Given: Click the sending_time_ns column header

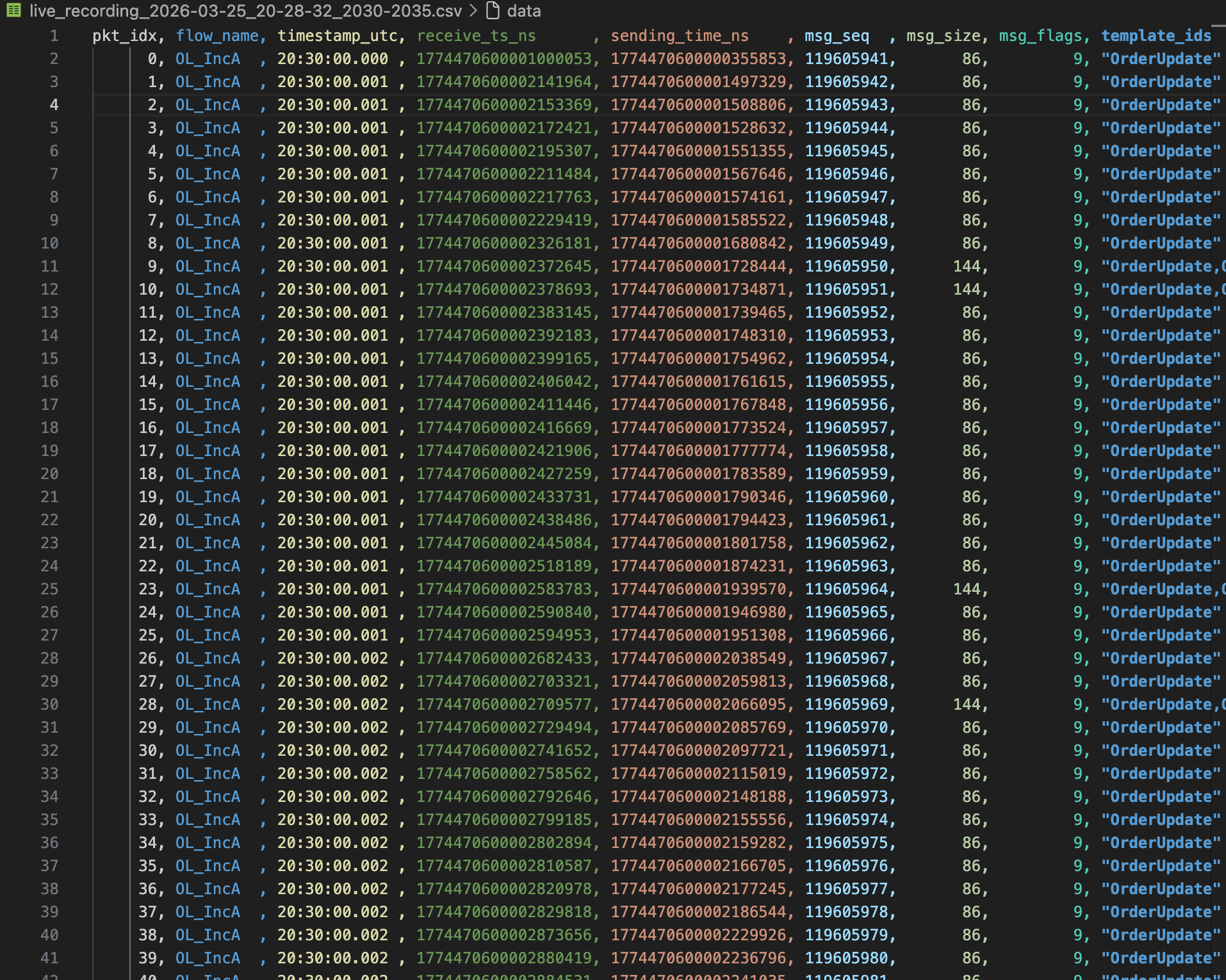Looking at the screenshot, I should (x=680, y=36).
